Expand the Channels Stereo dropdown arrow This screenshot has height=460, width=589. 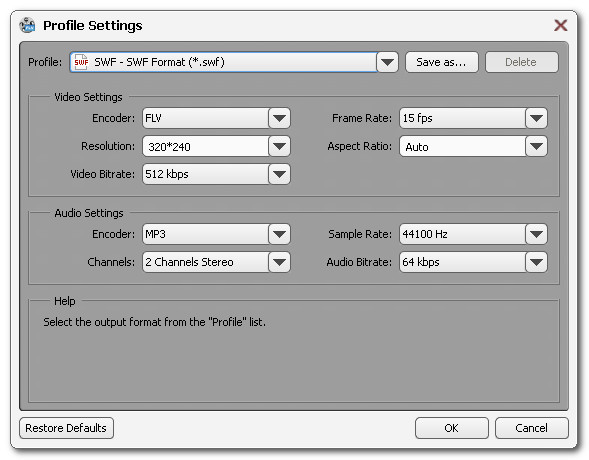[x=279, y=262]
